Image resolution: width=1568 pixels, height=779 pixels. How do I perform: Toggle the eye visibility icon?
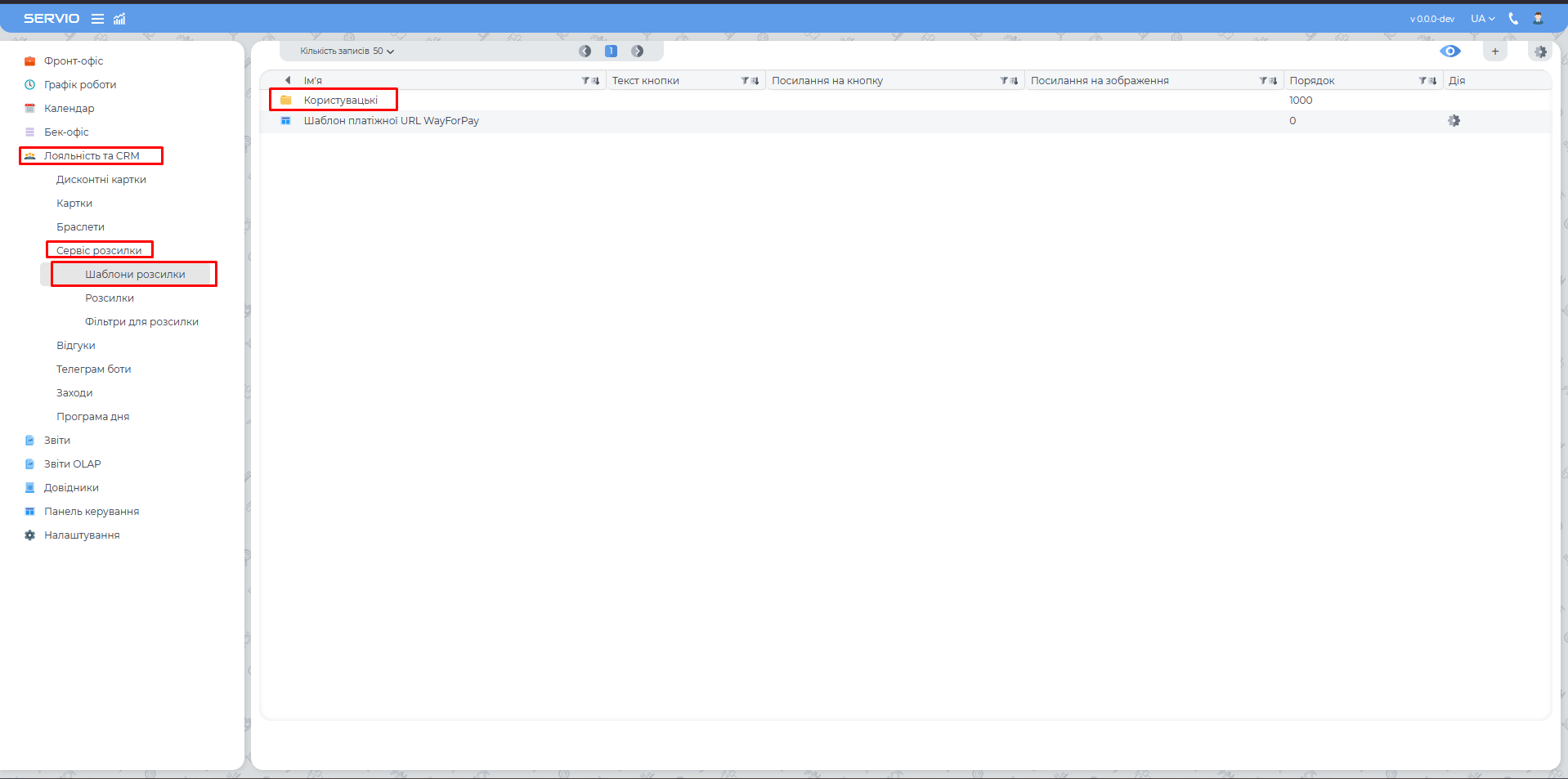pos(1449,51)
